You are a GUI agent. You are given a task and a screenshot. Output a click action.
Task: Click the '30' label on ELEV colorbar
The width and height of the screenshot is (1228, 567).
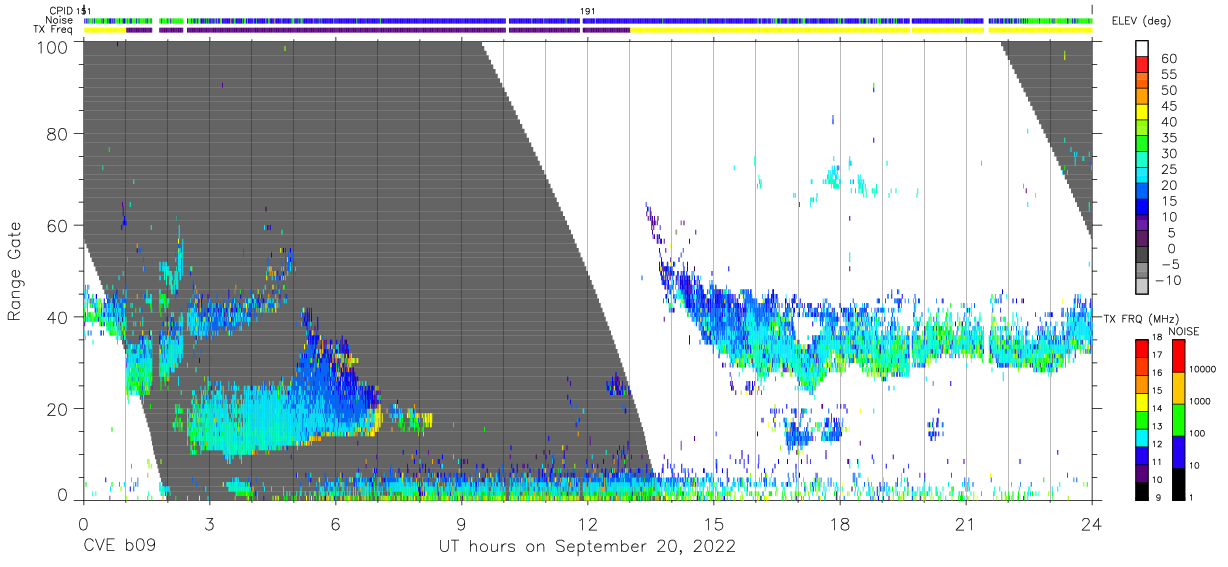1169,153
